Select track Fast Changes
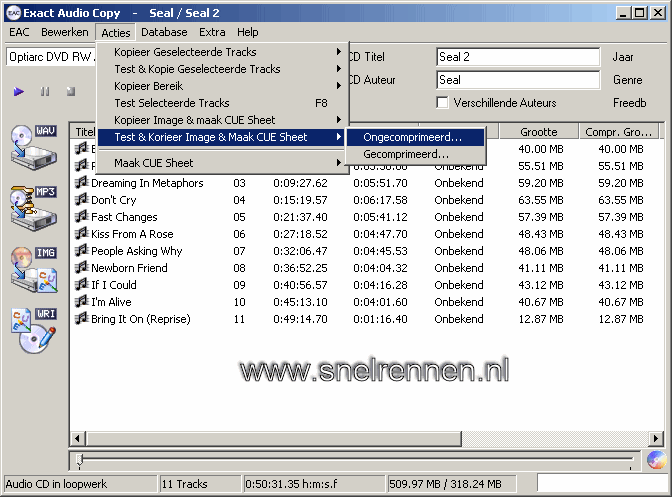Viewport: 672px width, 497px height. 124,217
